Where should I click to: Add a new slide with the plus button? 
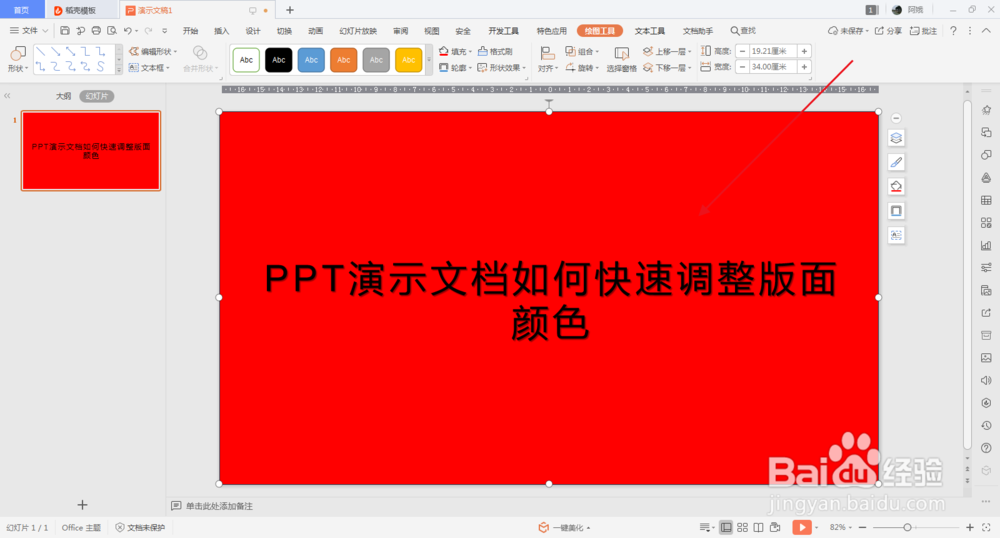(x=82, y=505)
